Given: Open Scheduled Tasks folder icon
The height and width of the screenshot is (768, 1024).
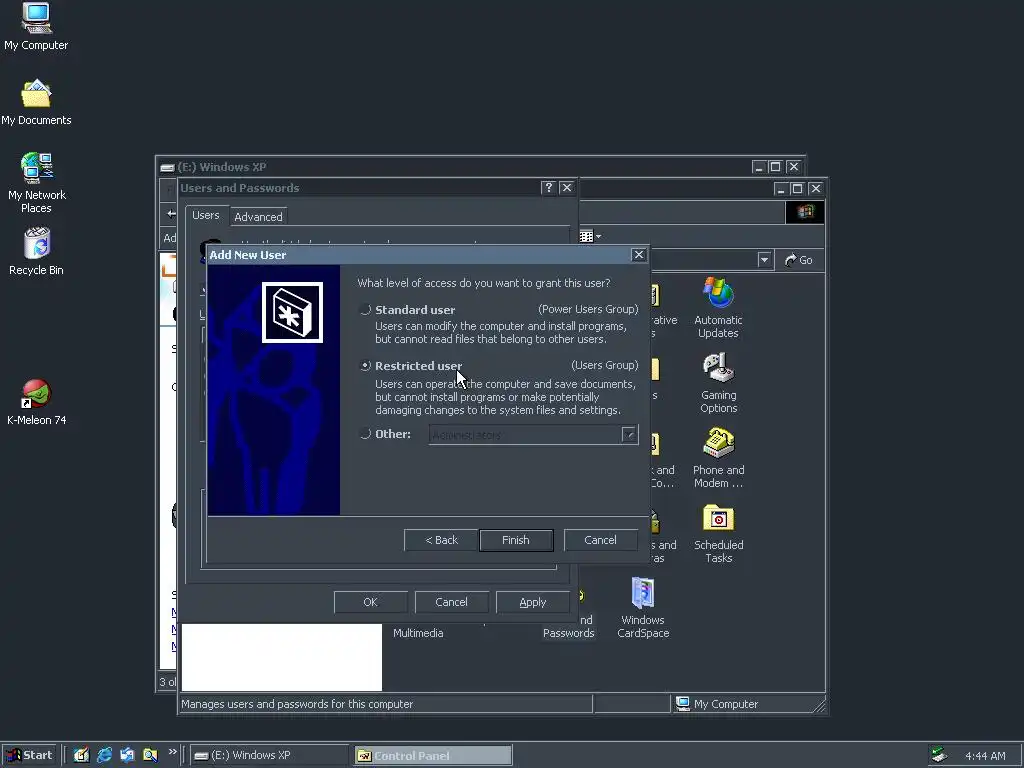Looking at the screenshot, I should click(x=718, y=534).
